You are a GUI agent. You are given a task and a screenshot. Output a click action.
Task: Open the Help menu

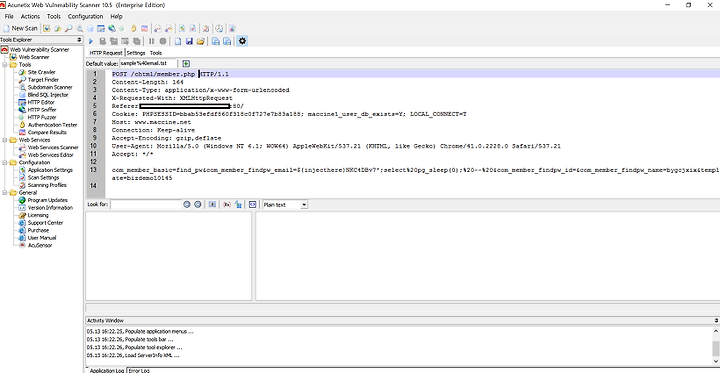click(116, 16)
